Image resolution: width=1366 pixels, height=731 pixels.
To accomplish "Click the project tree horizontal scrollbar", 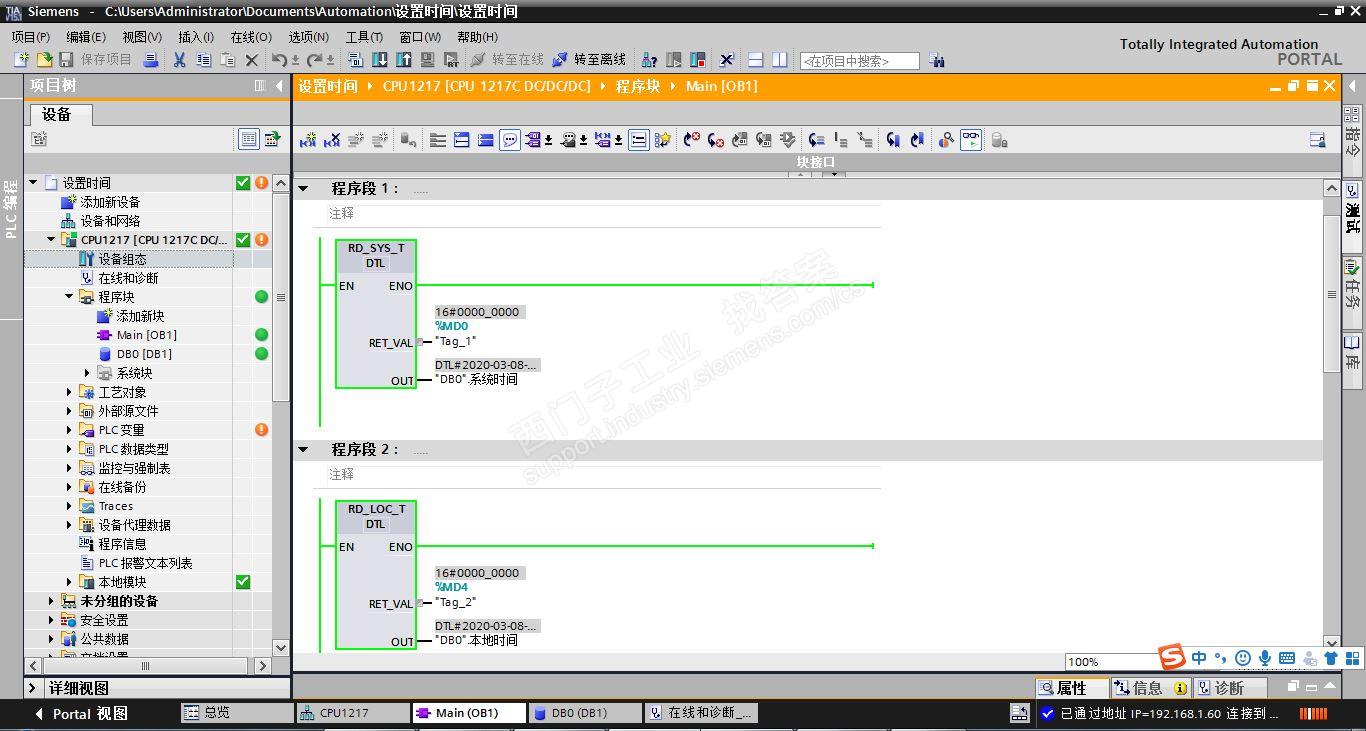I will [x=145, y=665].
